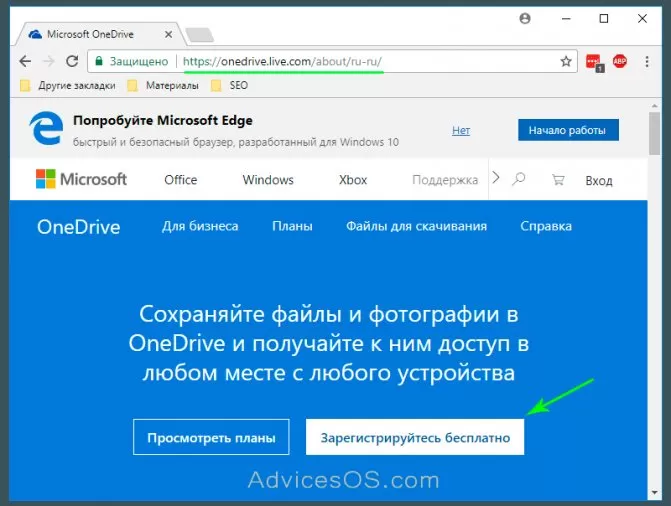Open Файлы для скачивания section
The image size is (671, 506).
point(416,226)
